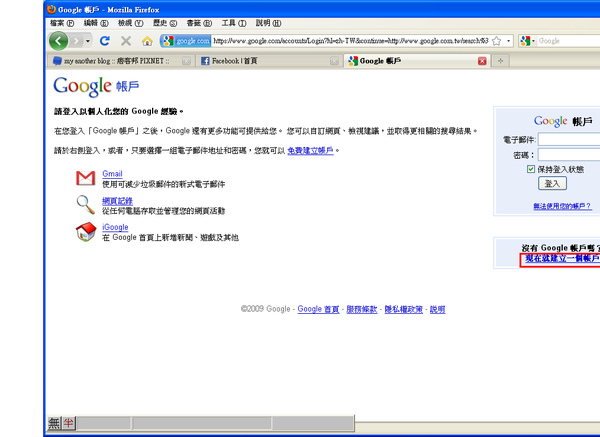Reload the page with the blue Refresh icon
The height and width of the screenshot is (437, 600).
click(x=104, y=41)
